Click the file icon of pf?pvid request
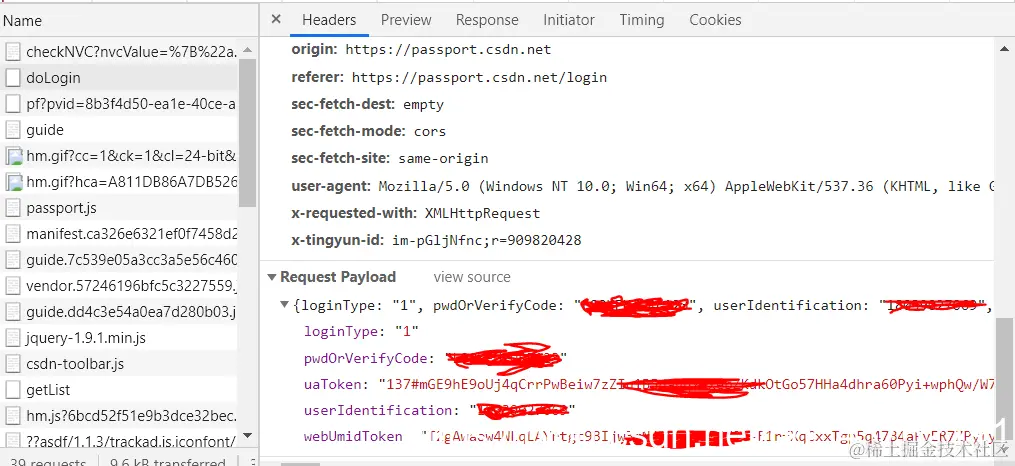Viewport: 1015px width, 466px height. (x=13, y=104)
